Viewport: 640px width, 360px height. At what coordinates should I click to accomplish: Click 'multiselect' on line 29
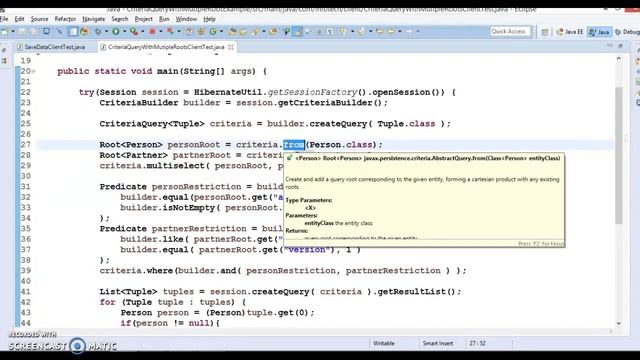pyautogui.click(x=175, y=166)
